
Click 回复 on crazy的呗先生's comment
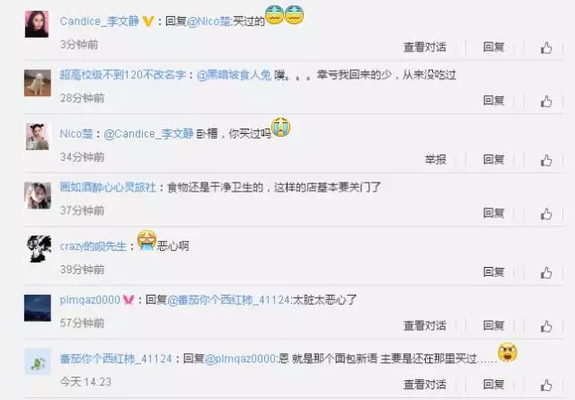(494, 272)
